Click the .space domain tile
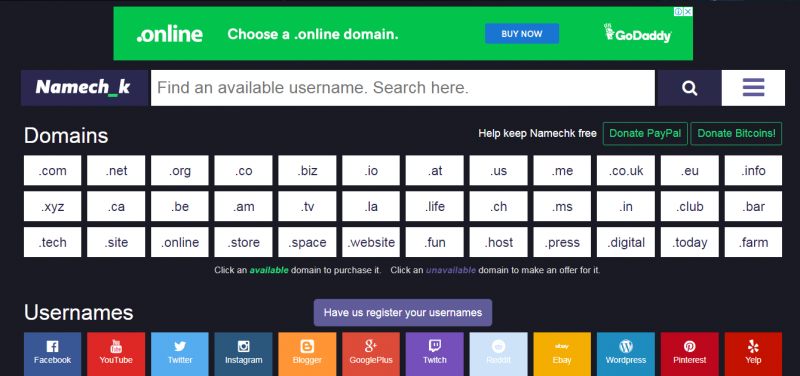This screenshot has width=800, height=376. [307, 242]
